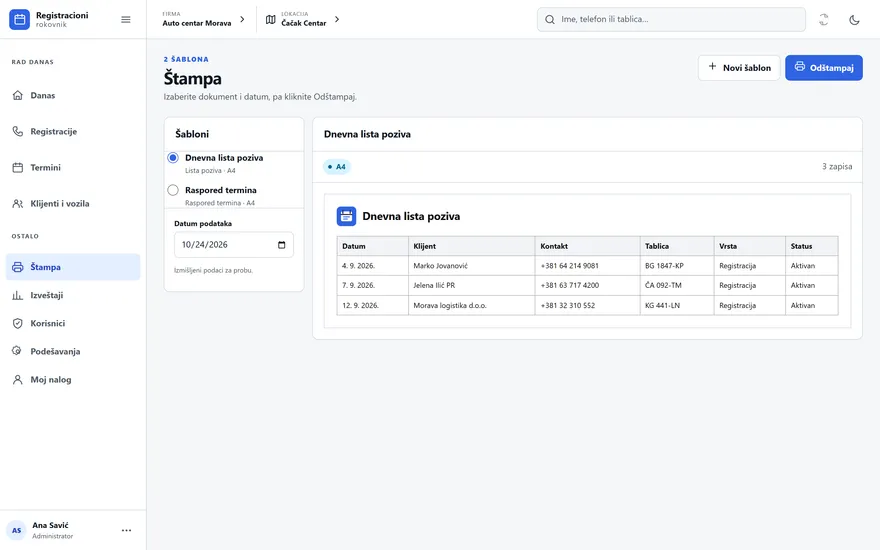Toggle dark mode moon icon
This screenshot has height=550, width=880.
[854, 20]
